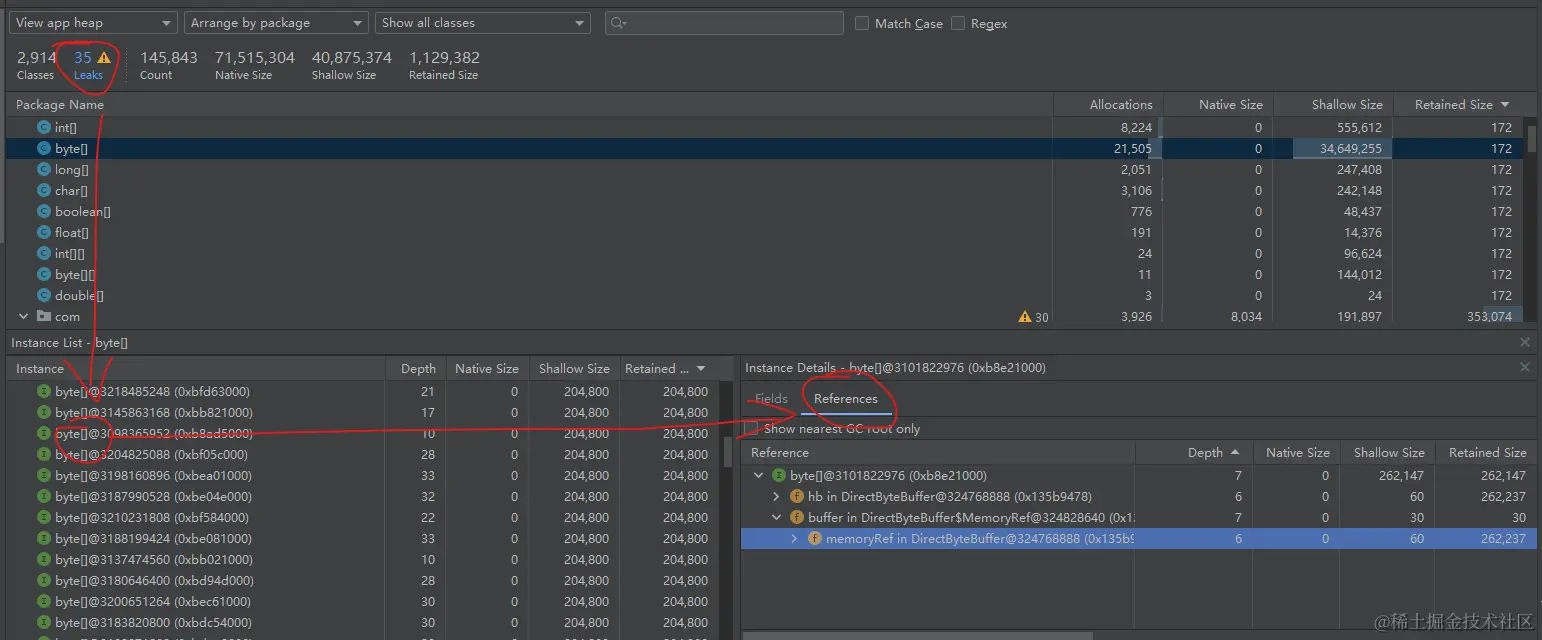Image resolution: width=1542 pixels, height=640 pixels.
Task: Select the double[] class icon
Action: pyautogui.click(x=44, y=295)
